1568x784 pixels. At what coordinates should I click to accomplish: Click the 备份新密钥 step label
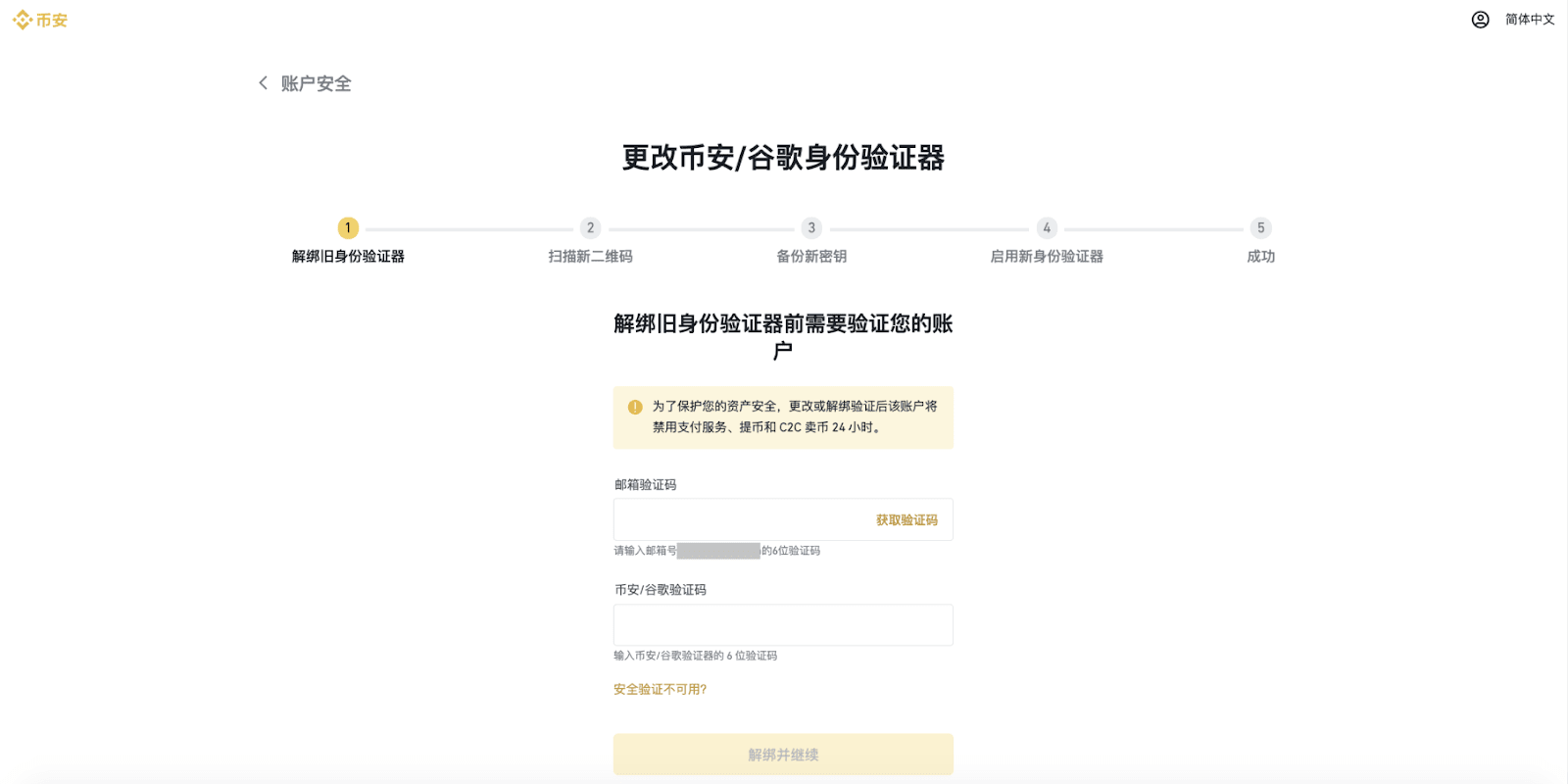[x=811, y=257]
